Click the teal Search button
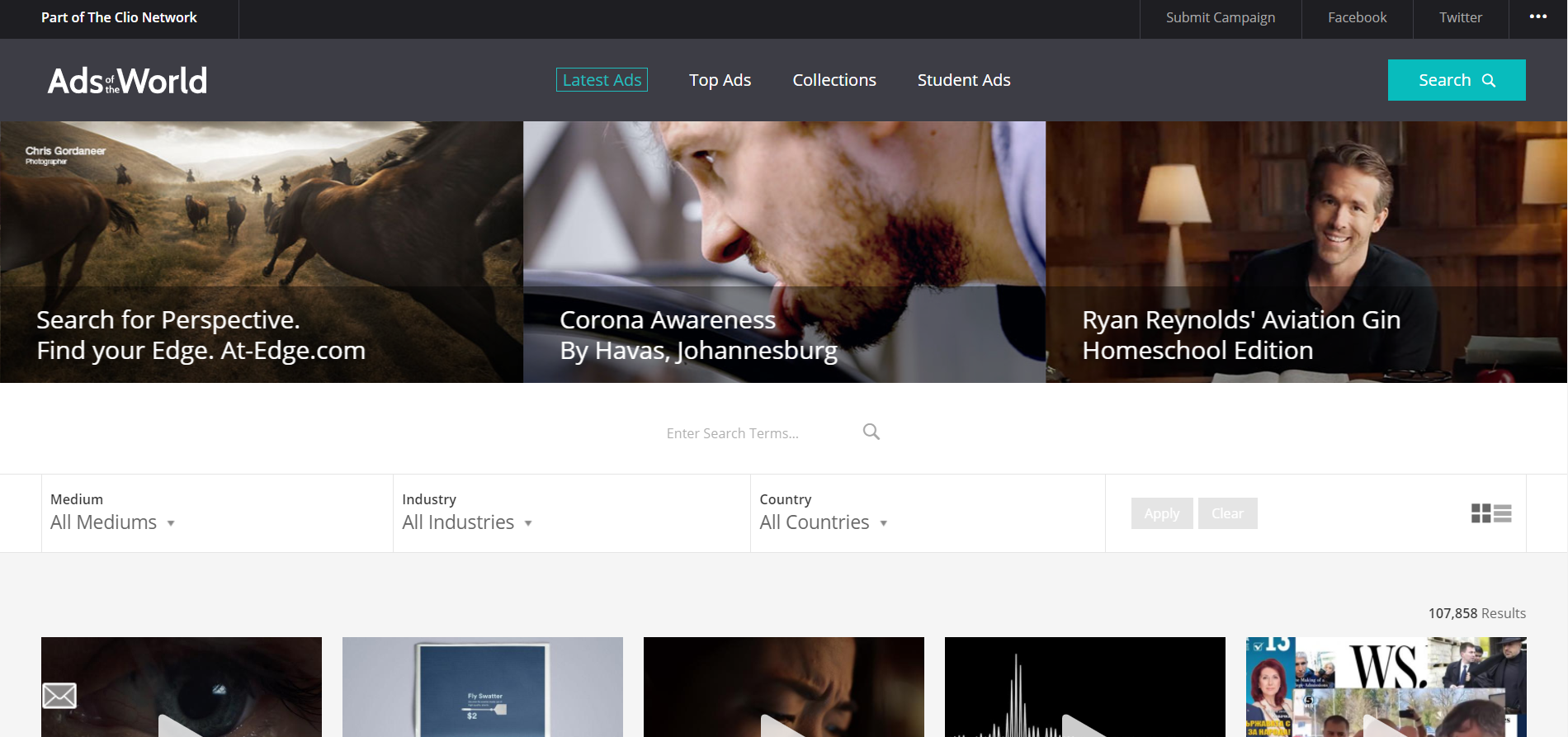Screen dimensions: 1568x737 pyautogui.click(x=1456, y=80)
